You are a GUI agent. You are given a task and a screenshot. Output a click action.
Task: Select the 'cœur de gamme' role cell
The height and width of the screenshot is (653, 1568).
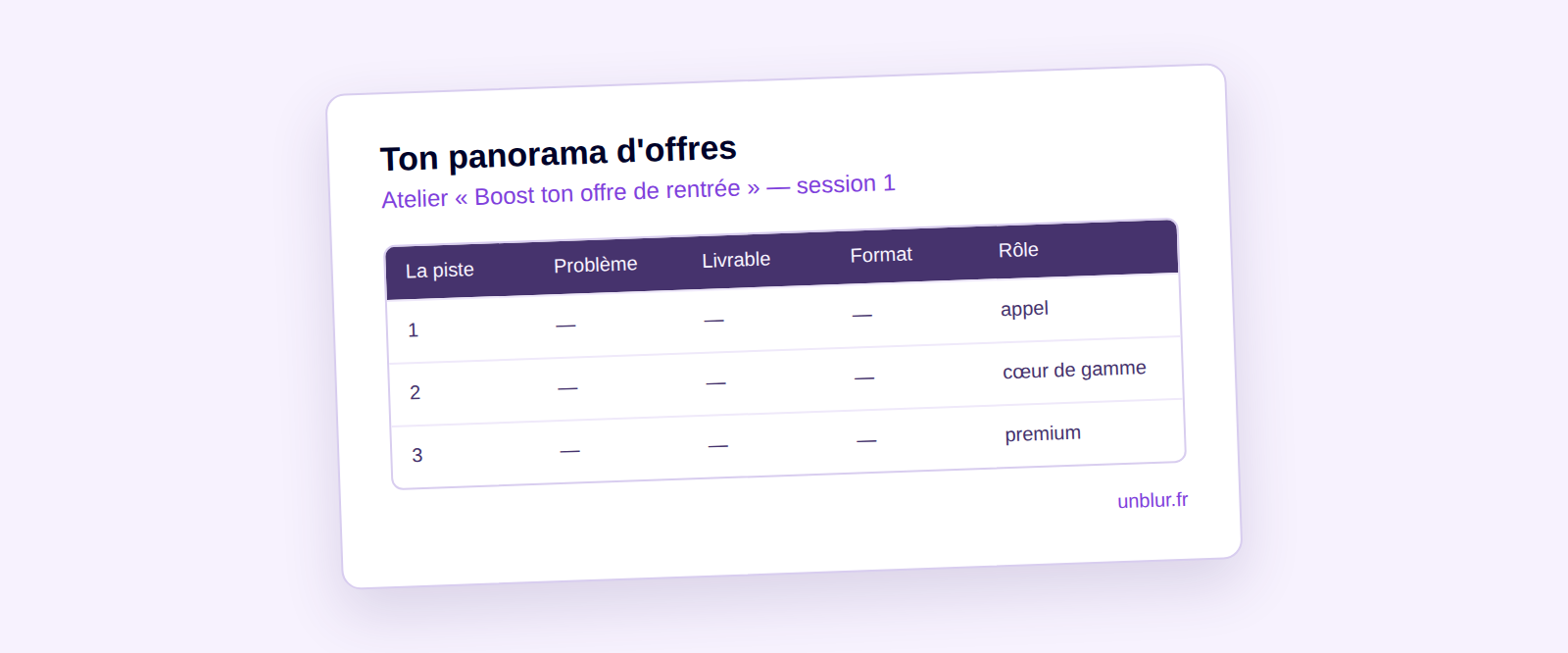coord(1074,370)
